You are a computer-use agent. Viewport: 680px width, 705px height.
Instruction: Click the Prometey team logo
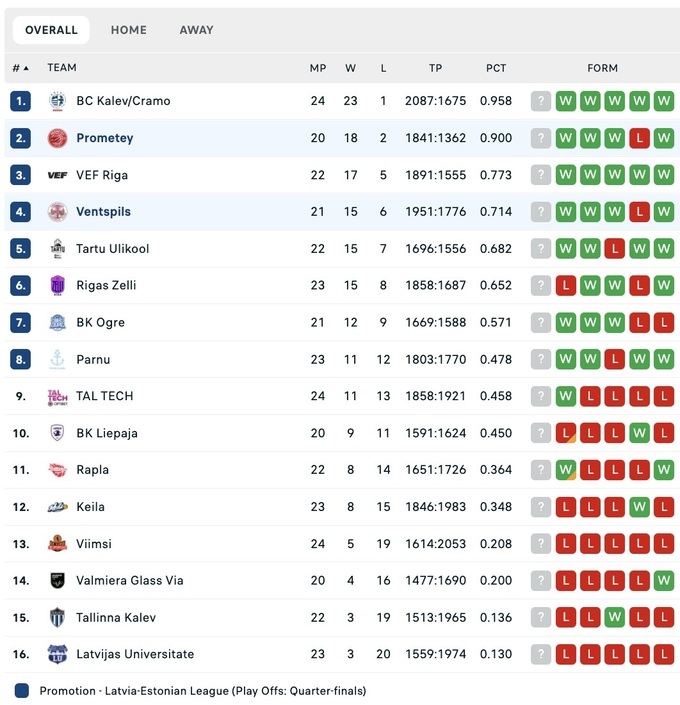click(57, 138)
